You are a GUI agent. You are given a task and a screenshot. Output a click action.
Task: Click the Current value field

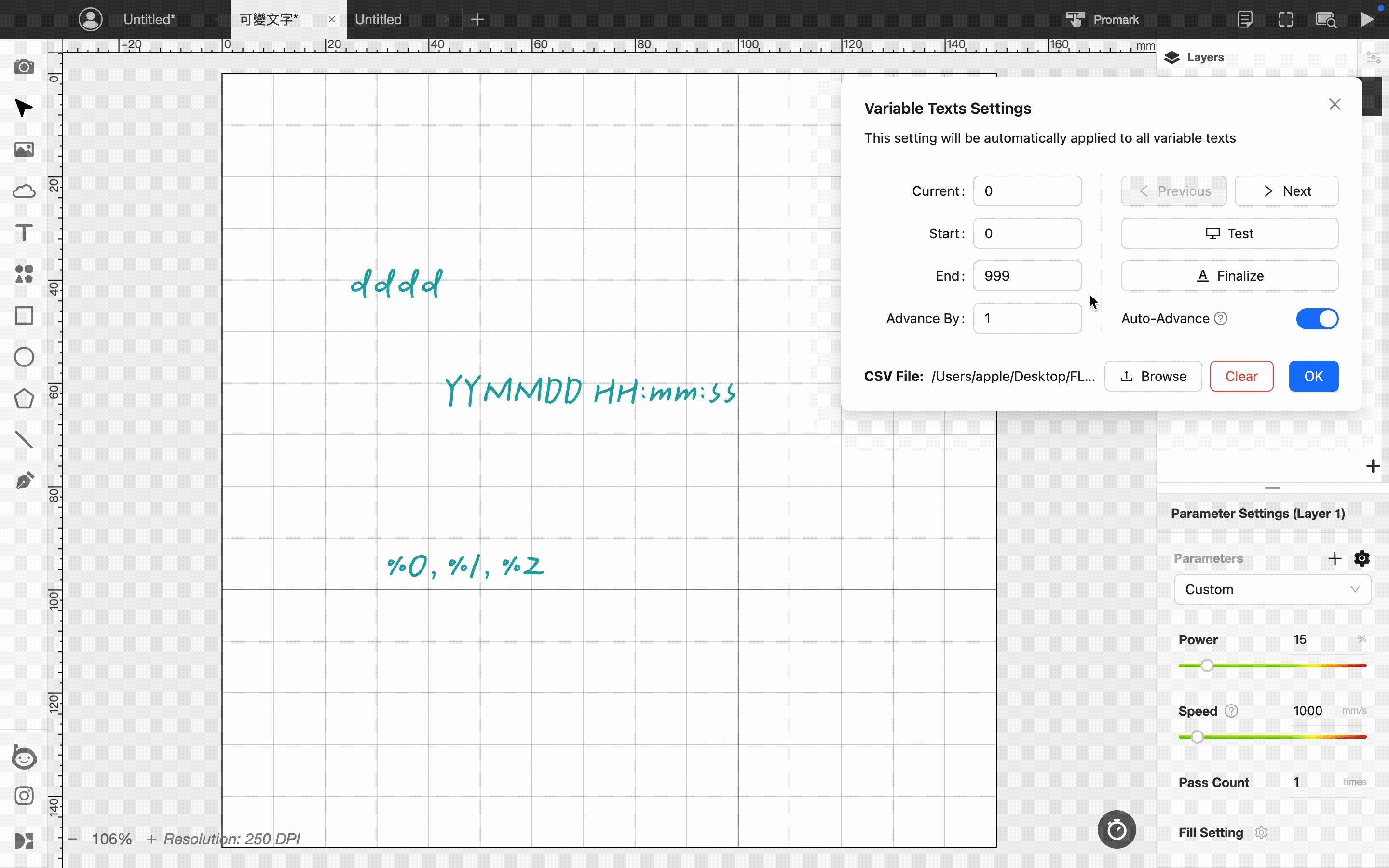(x=1027, y=191)
